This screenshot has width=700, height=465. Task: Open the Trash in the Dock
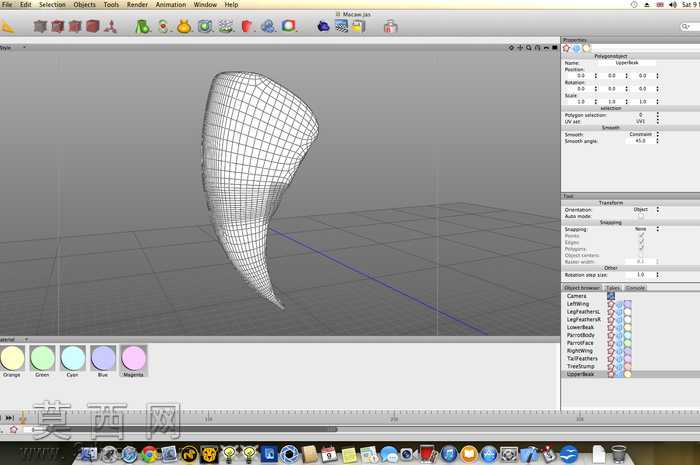[x=619, y=454]
